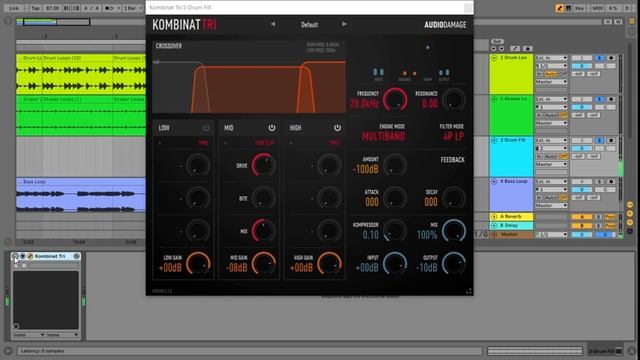The image size is (640, 360).
Task: Click the DECAY knob
Action: [x=453, y=198]
